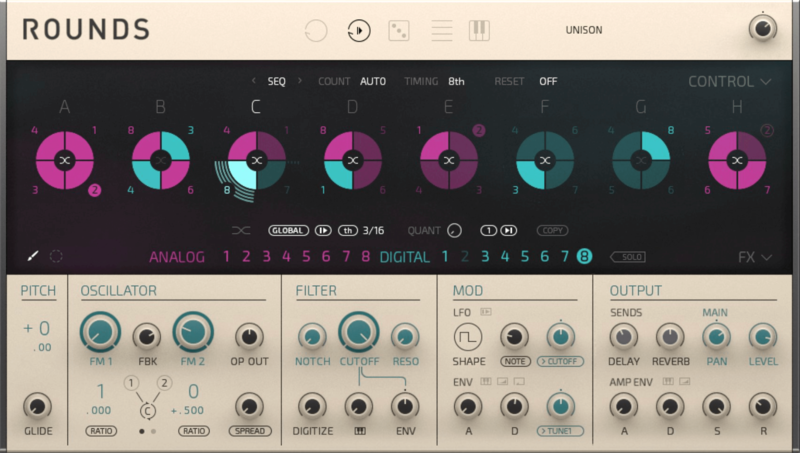Click the play-step icon next to GLOBAL
This screenshot has height=453, width=800.
pos(323,231)
